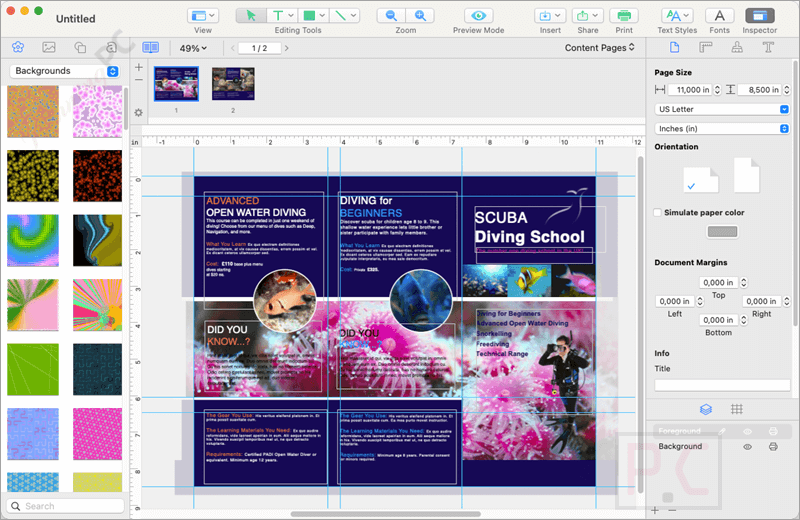Screen dimensions: 800x520
Task: Select the Text tool
Action: [282, 15]
